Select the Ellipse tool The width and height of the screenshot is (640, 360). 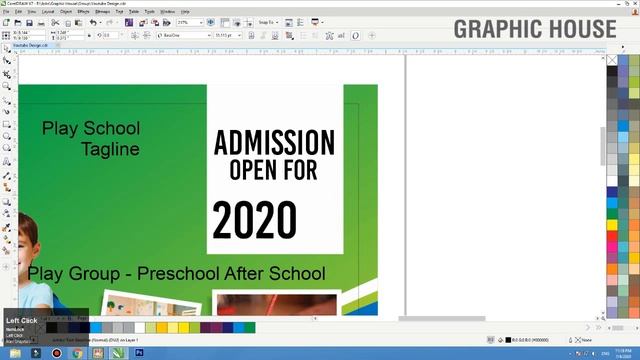click(x=7, y=136)
